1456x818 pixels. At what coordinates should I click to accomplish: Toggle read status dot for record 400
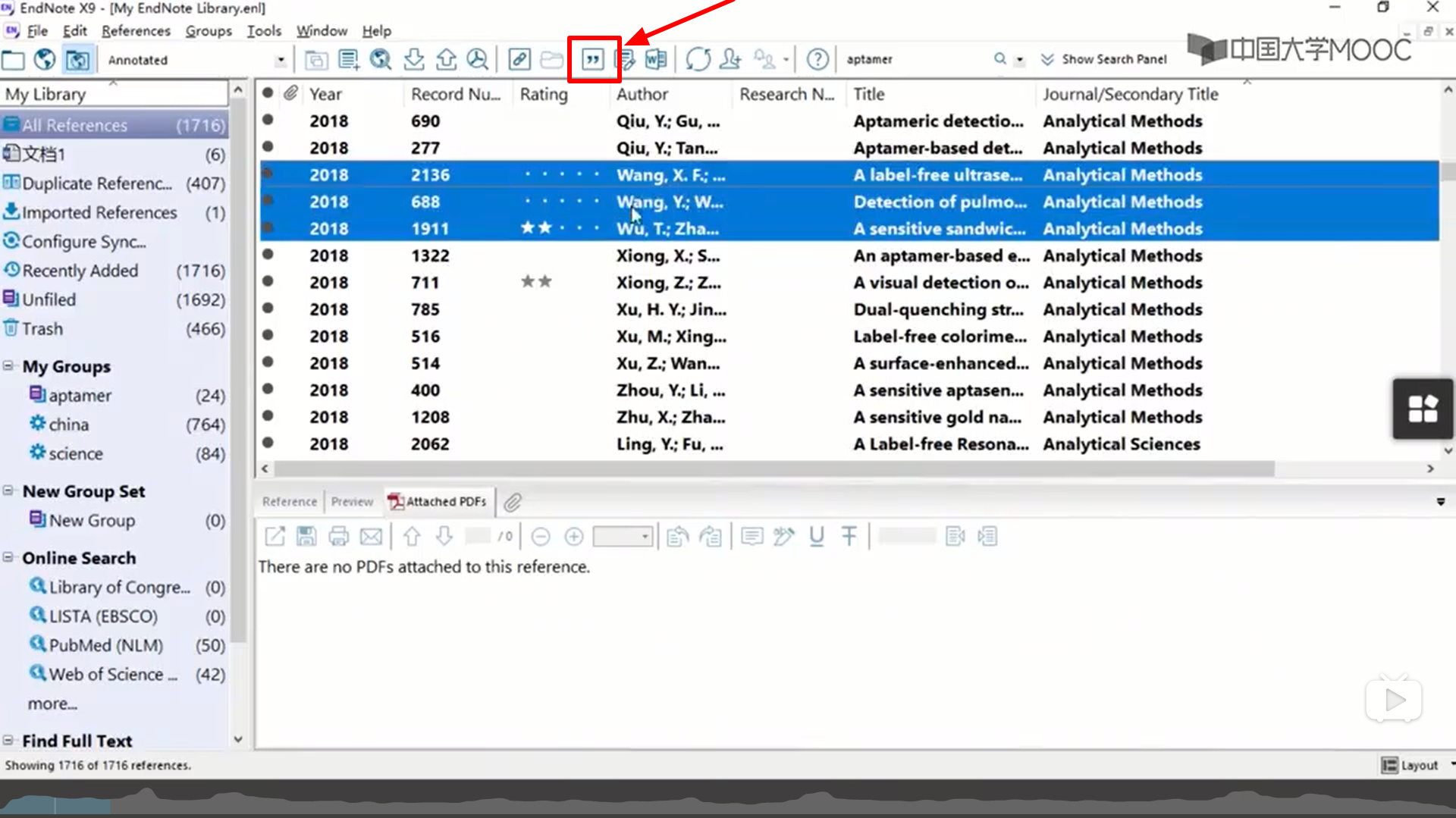pyautogui.click(x=268, y=389)
